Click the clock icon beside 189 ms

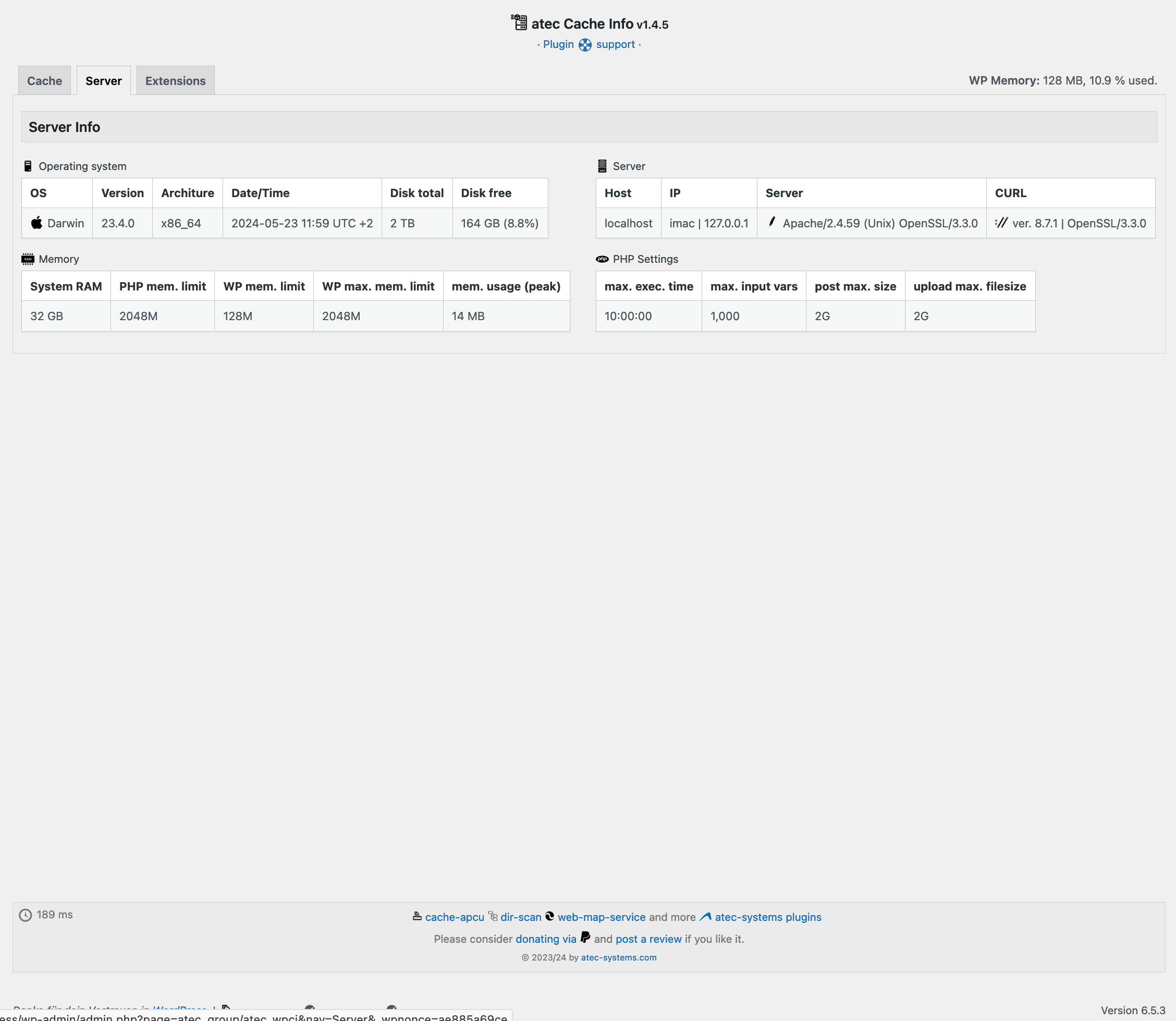pyautogui.click(x=26, y=915)
